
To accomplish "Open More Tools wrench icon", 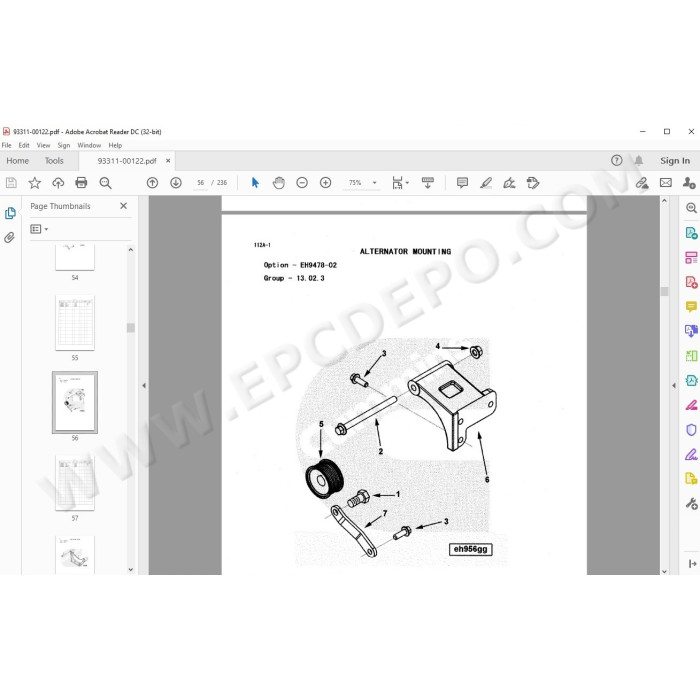I will [691, 504].
